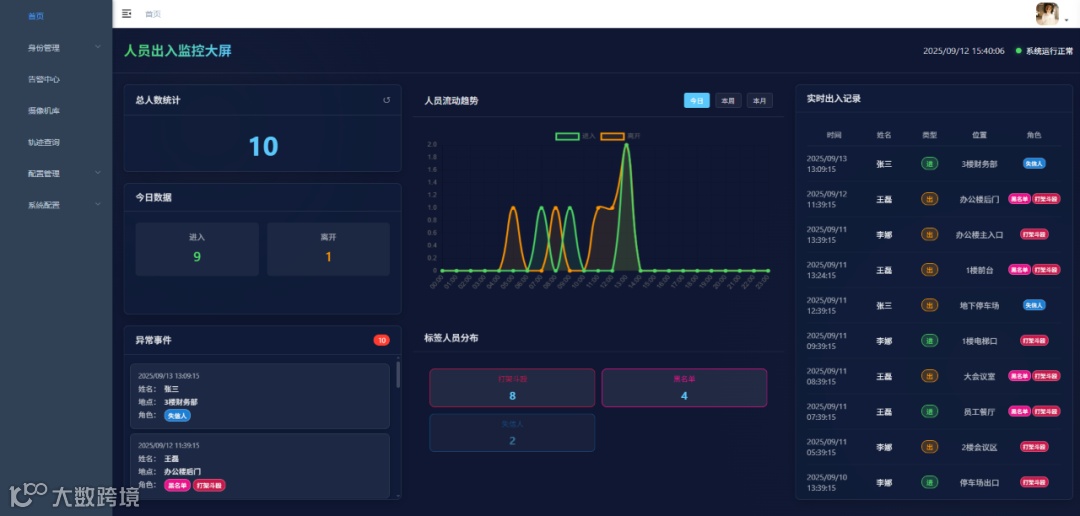Toggle the green 进入 legend series
Image resolution: width=1080 pixels, height=516 pixels.
(x=575, y=136)
